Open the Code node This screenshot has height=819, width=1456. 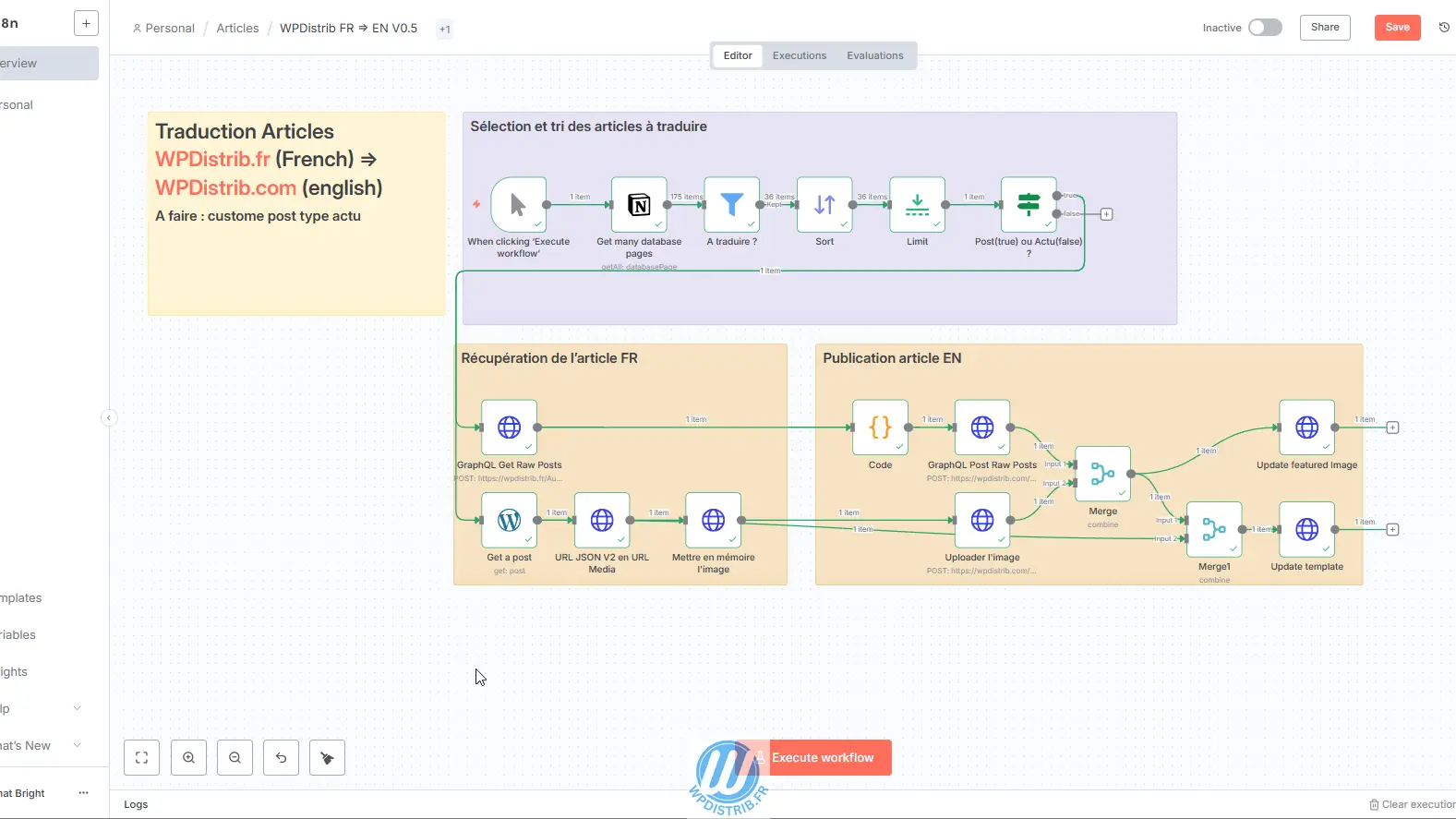pos(880,428)
